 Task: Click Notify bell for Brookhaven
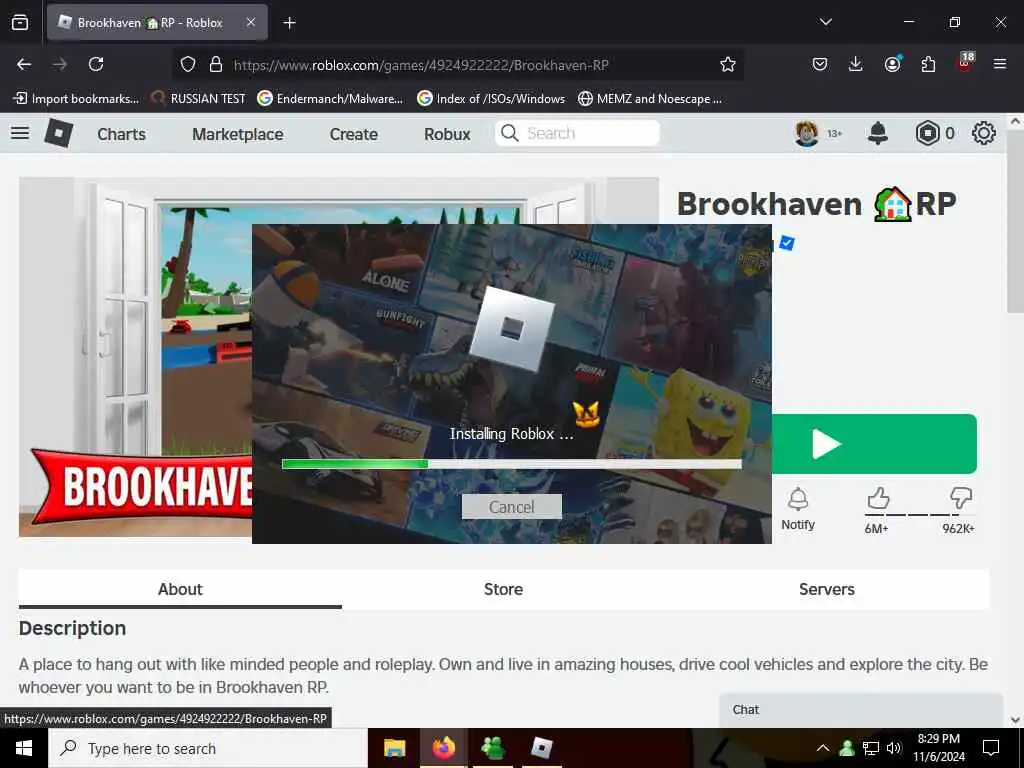click(x=798, y=509)
